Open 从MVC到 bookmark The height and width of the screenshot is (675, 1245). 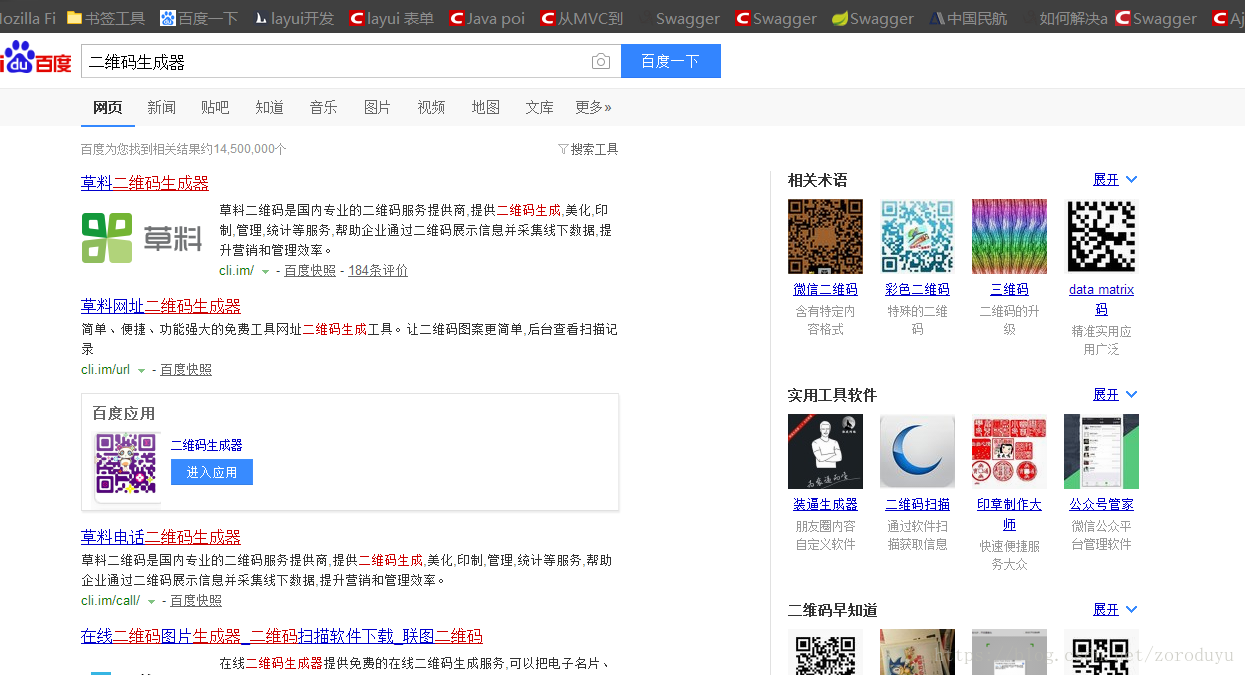click(x=581, y=18)
